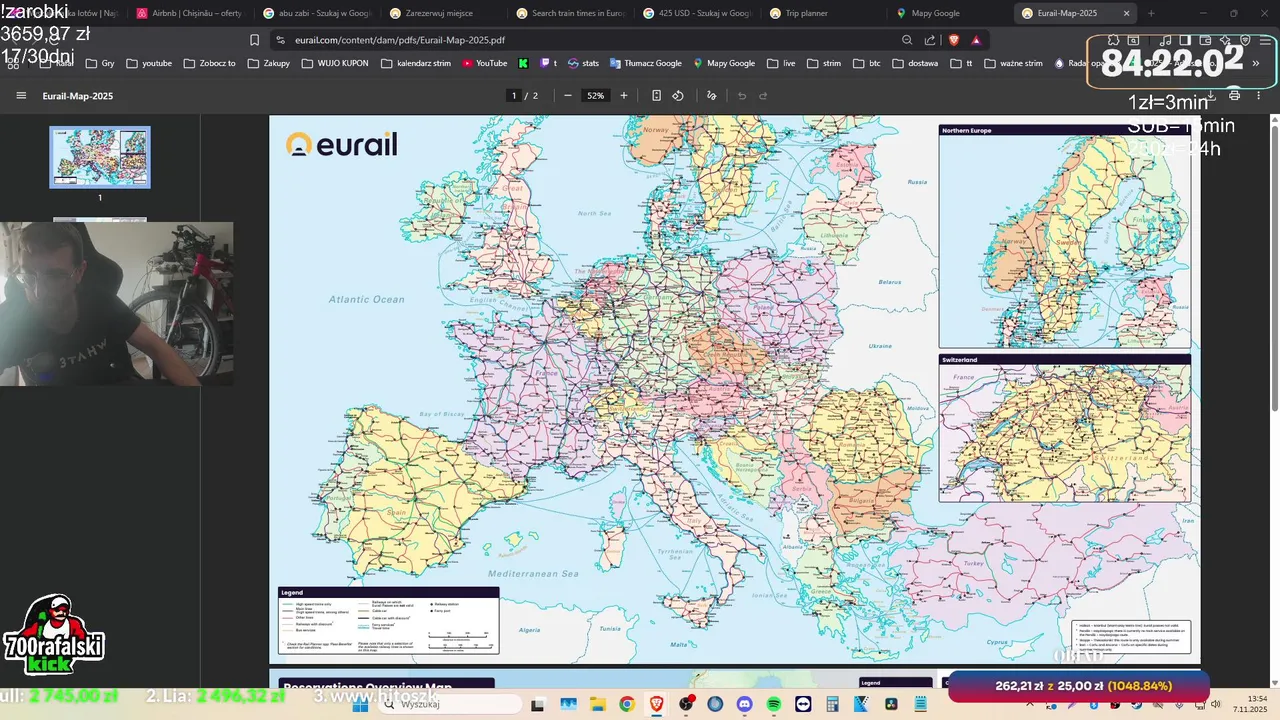Switch to the 'abu zabi' Google search tab
This screenshot has width=1280, height=720.
pos(315,13)
